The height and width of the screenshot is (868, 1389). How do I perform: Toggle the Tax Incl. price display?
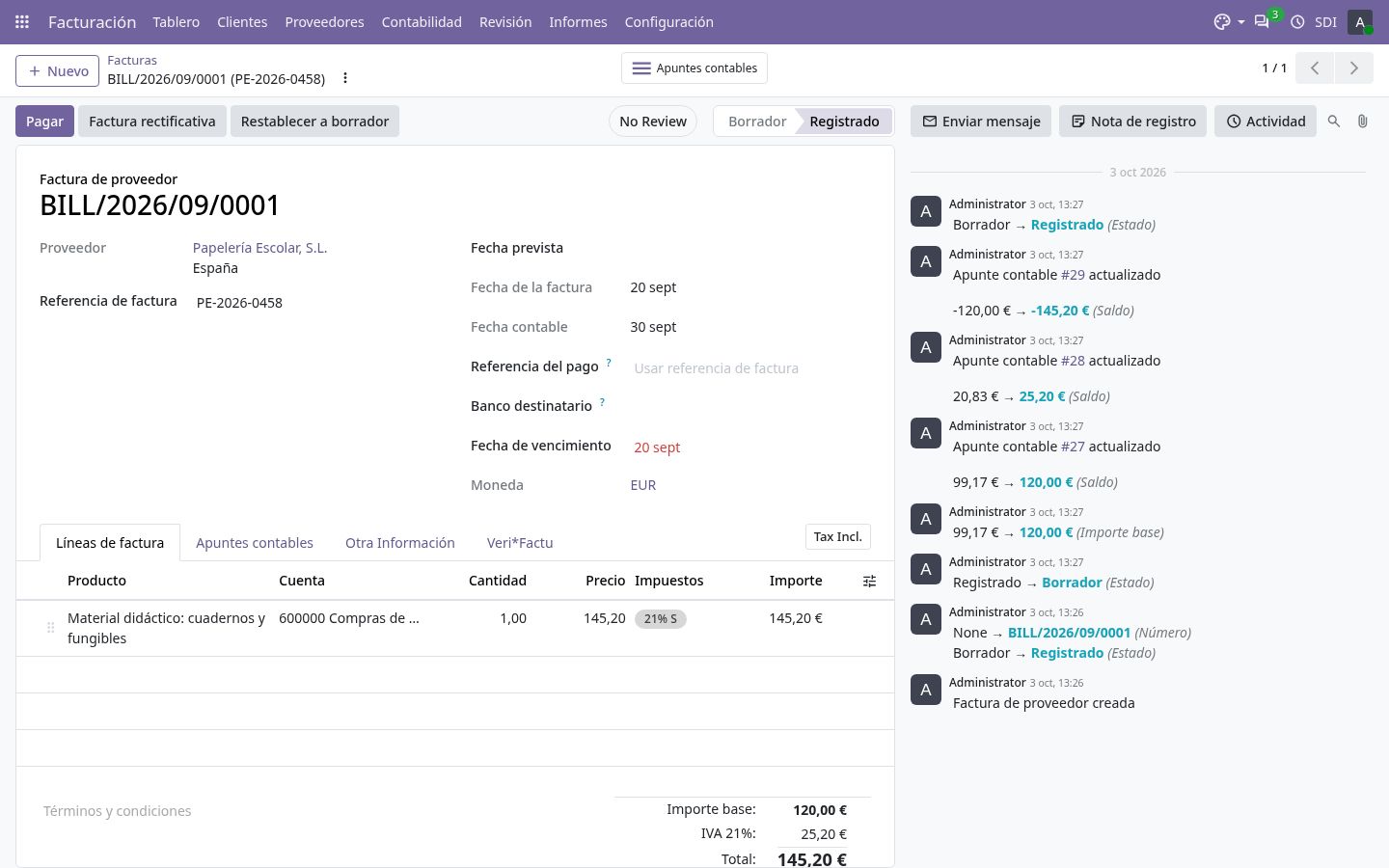point(838,536)
